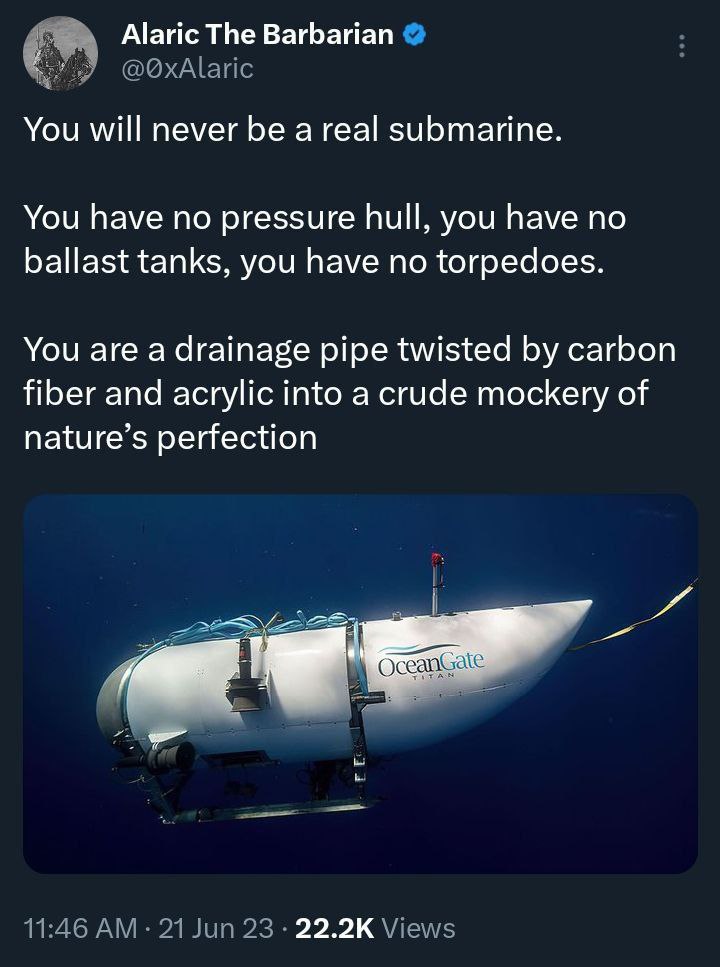This screenshot has width=720, height=967.
Task: Click the red-tipped mast atop the submersible
Action: tap(437, 583)
